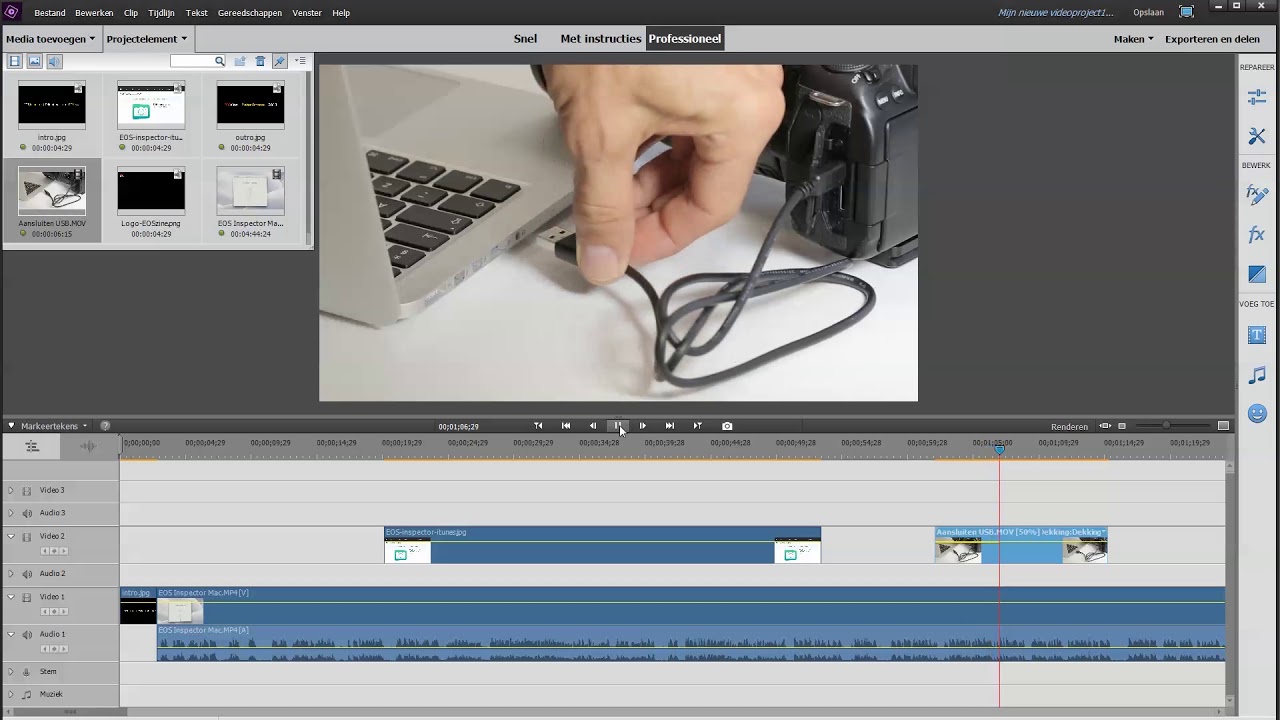Image resolution: width=1280 pixels, height=720 pixels.
Task: Open the Clip menu
Action: [x=131, y=13]
